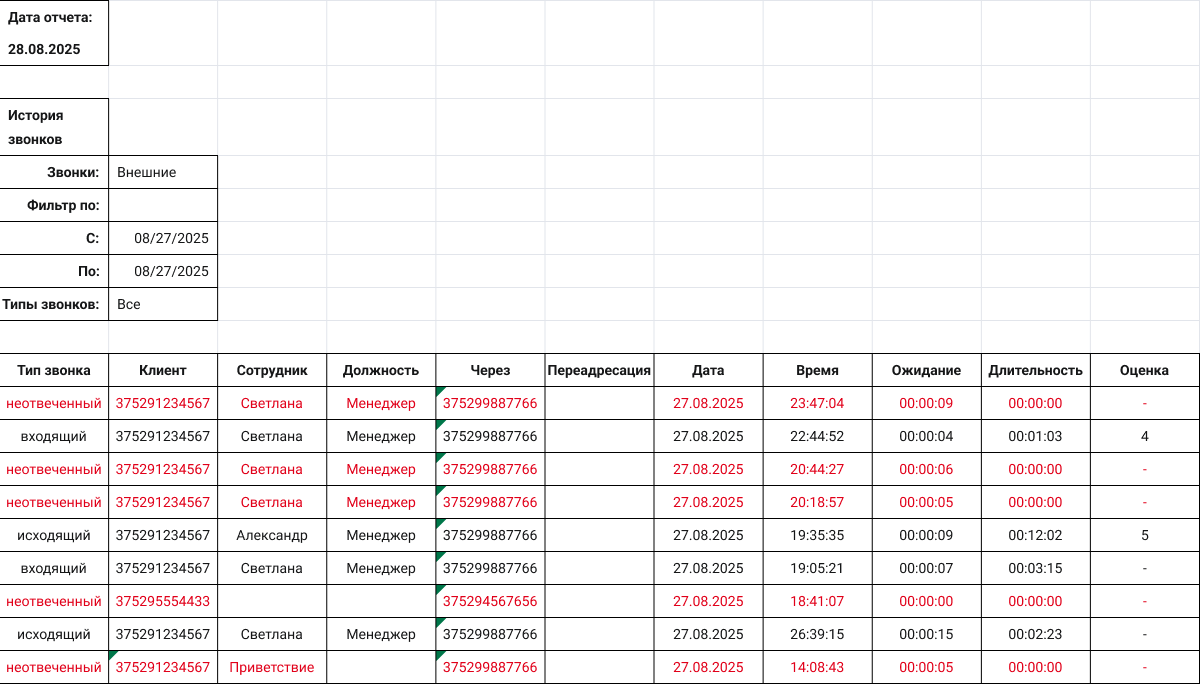Select the report date cell 28.08.2025

tap(54, 33)
